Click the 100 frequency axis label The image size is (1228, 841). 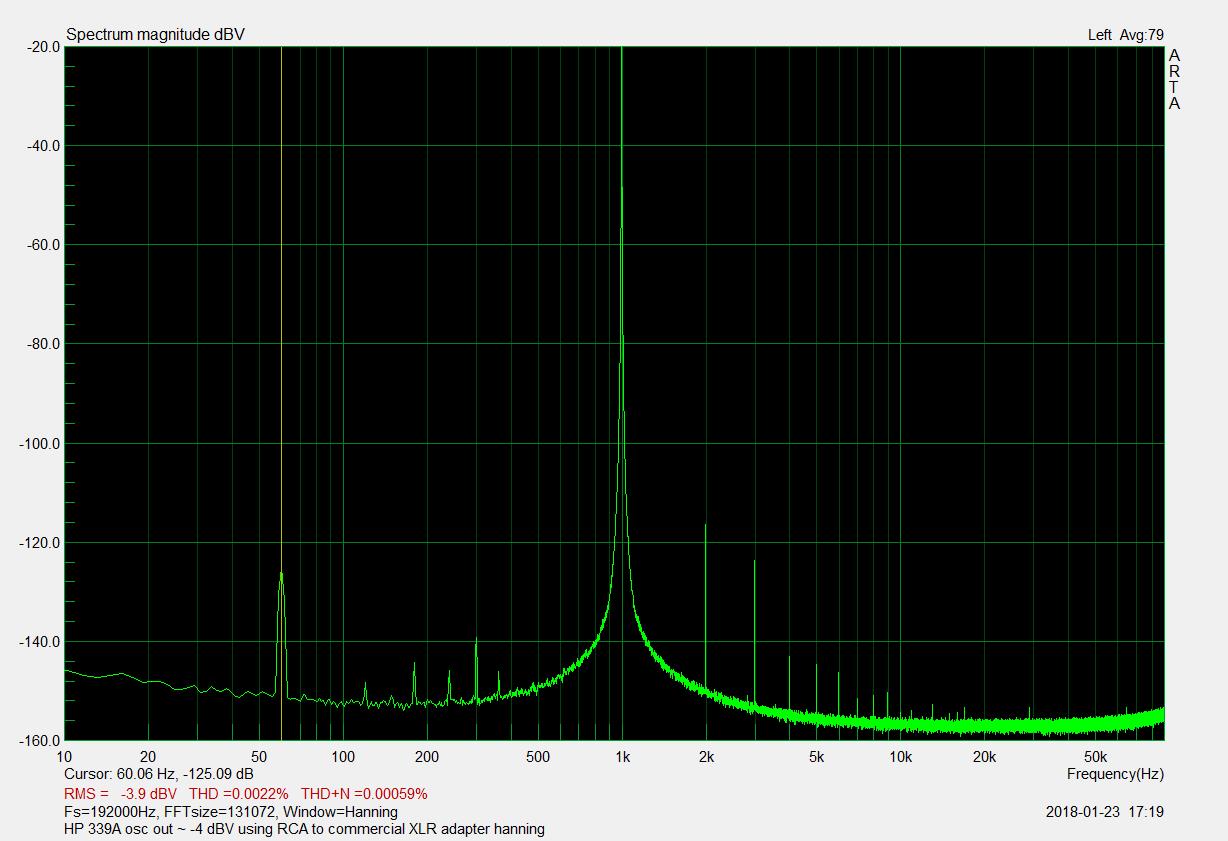343,756
